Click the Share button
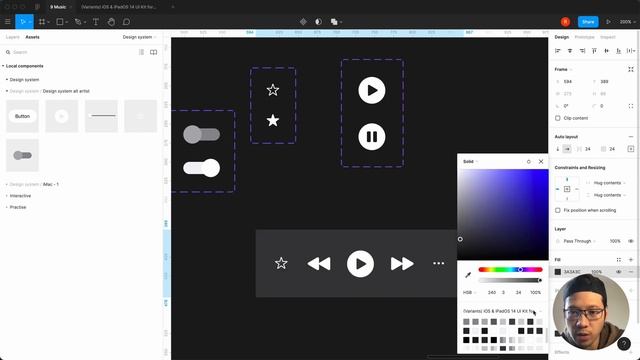This screenshot has height=360, width=640. (588, 22)
